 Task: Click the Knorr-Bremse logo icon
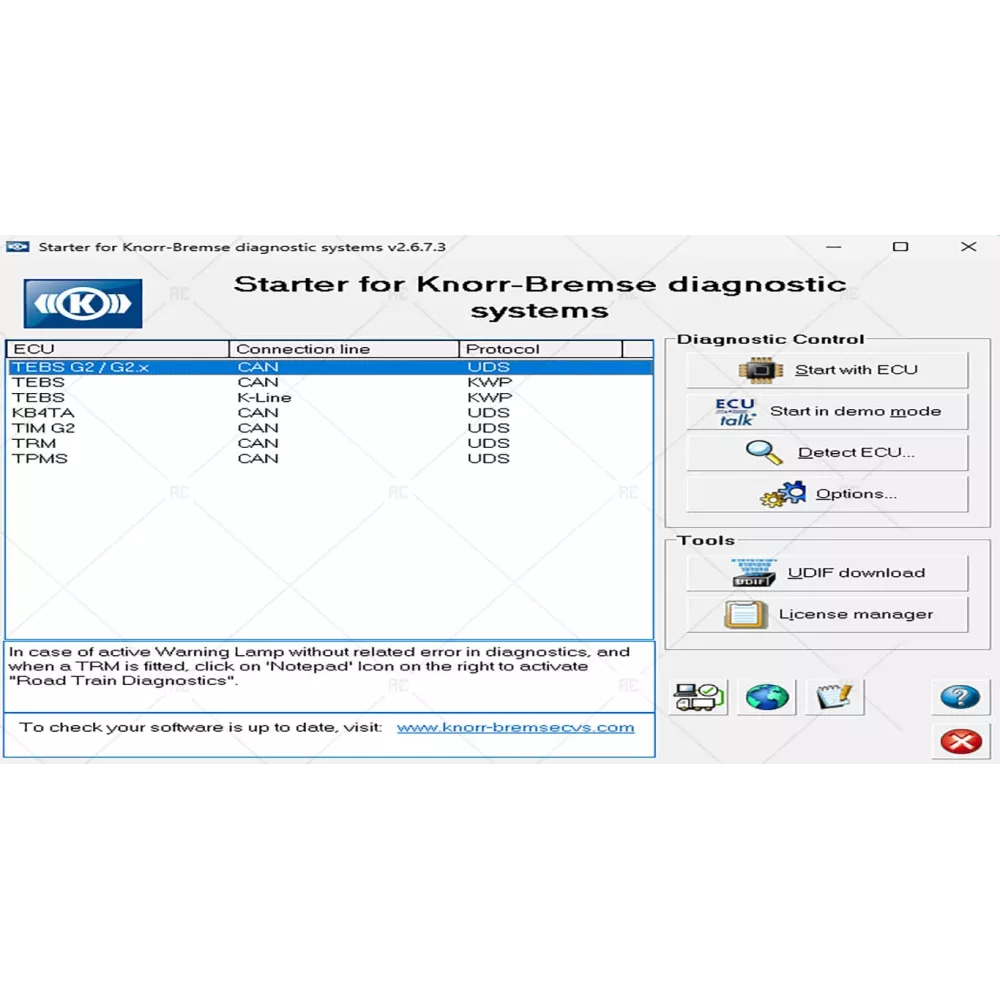[83, 304]
